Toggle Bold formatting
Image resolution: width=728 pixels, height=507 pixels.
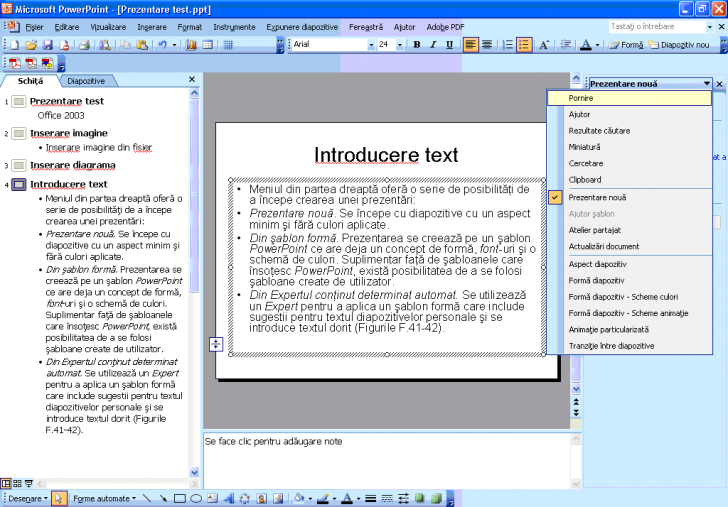416,45
